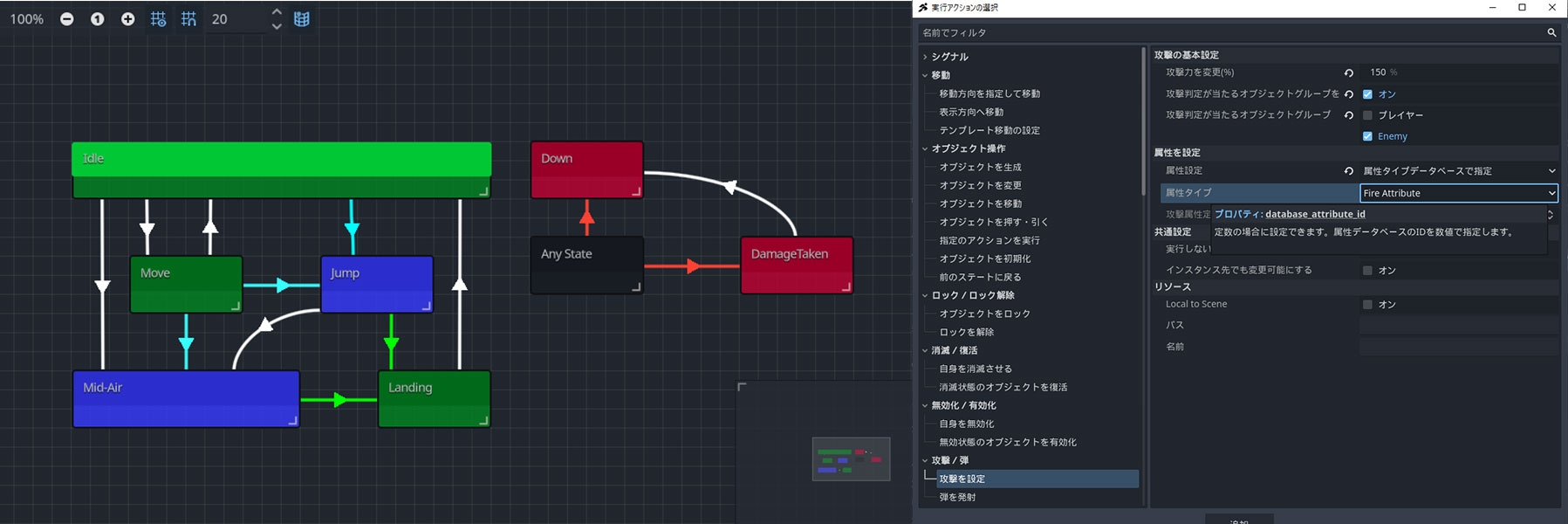The width and height of the screenshot is (1568, 524).
Task: Click the zoom out minus icon
Action: click(x=67, y=19)
